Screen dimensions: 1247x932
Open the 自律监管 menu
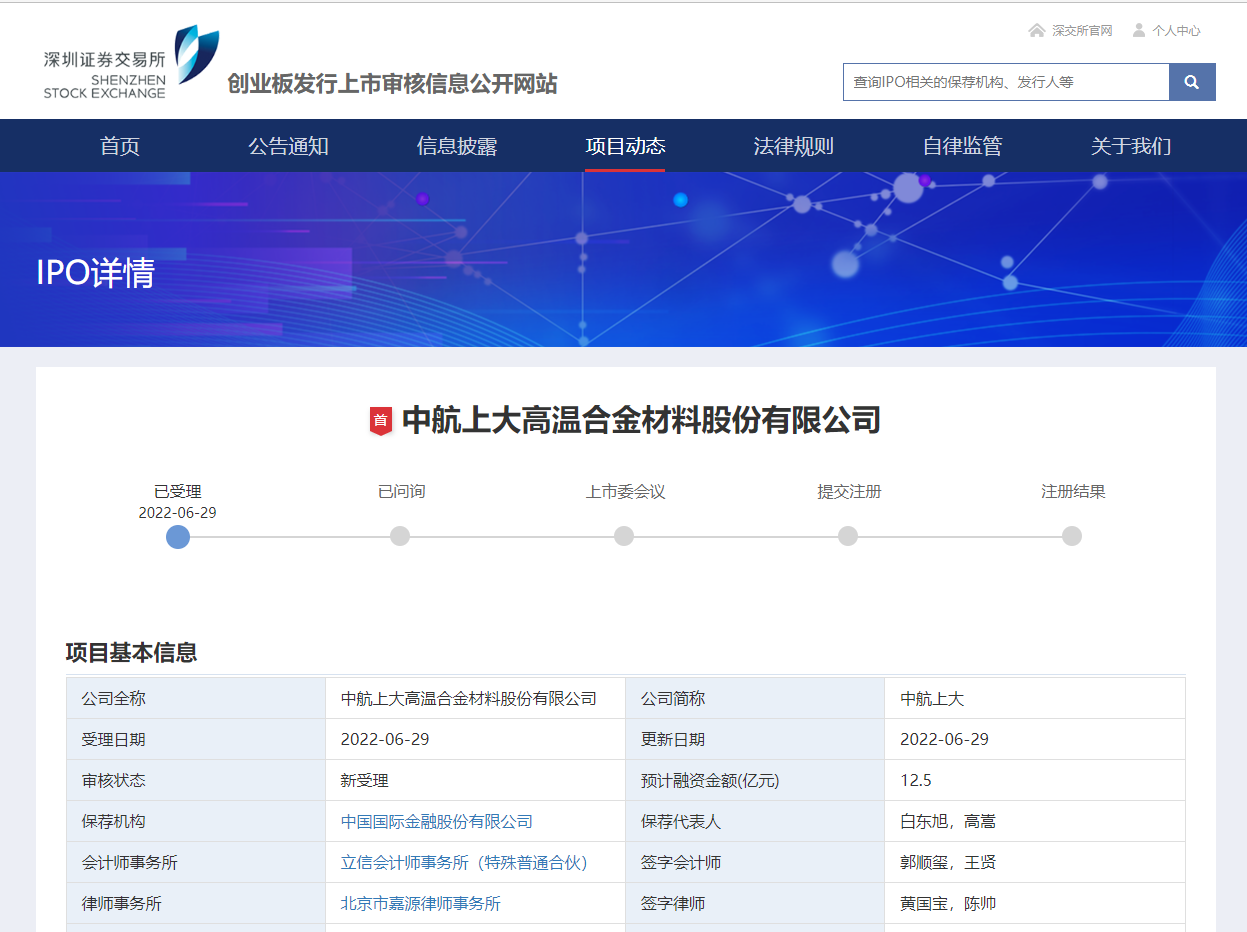962,146
